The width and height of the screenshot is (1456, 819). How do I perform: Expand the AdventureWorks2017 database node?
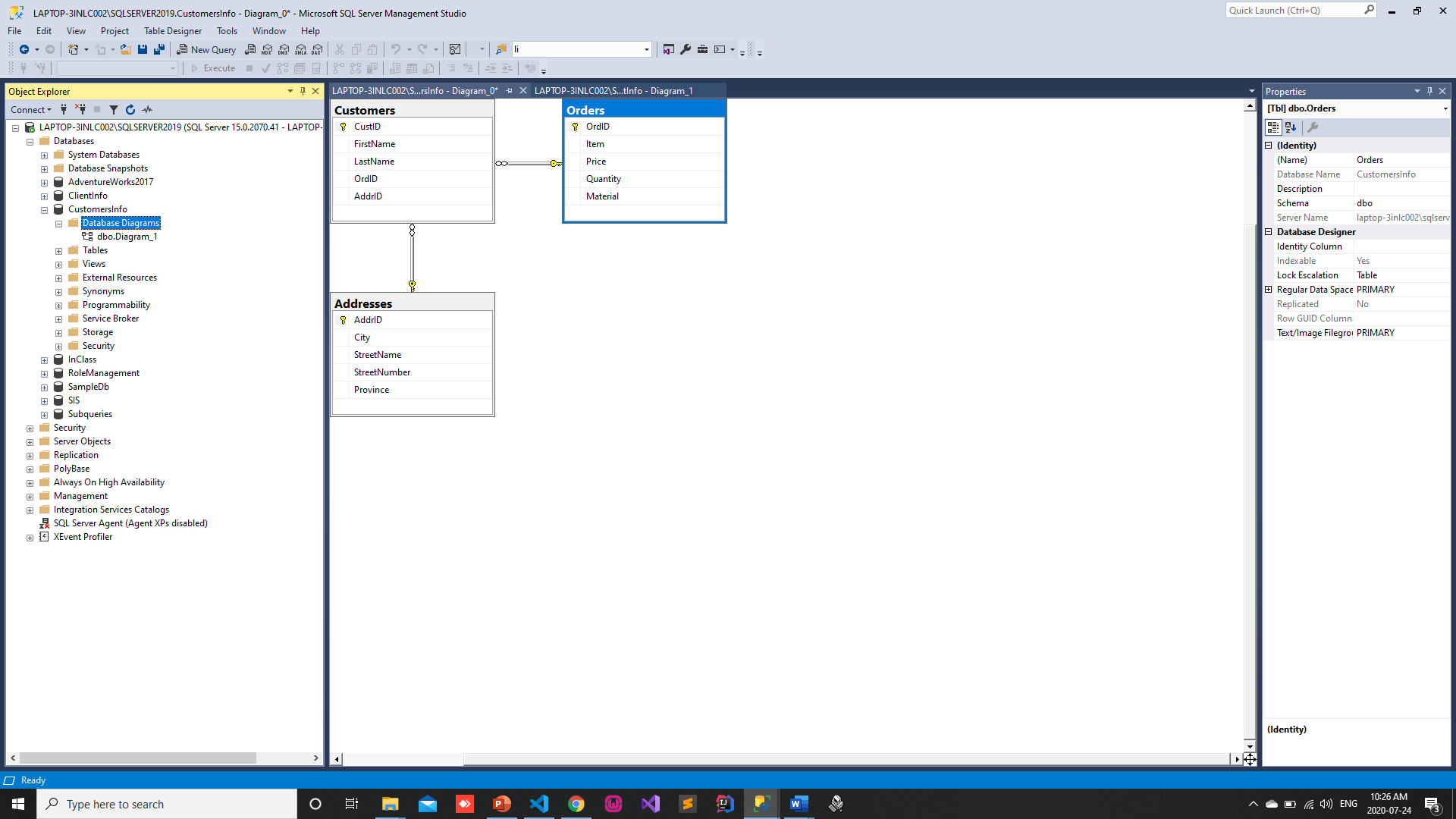click(x=44, y=183)
